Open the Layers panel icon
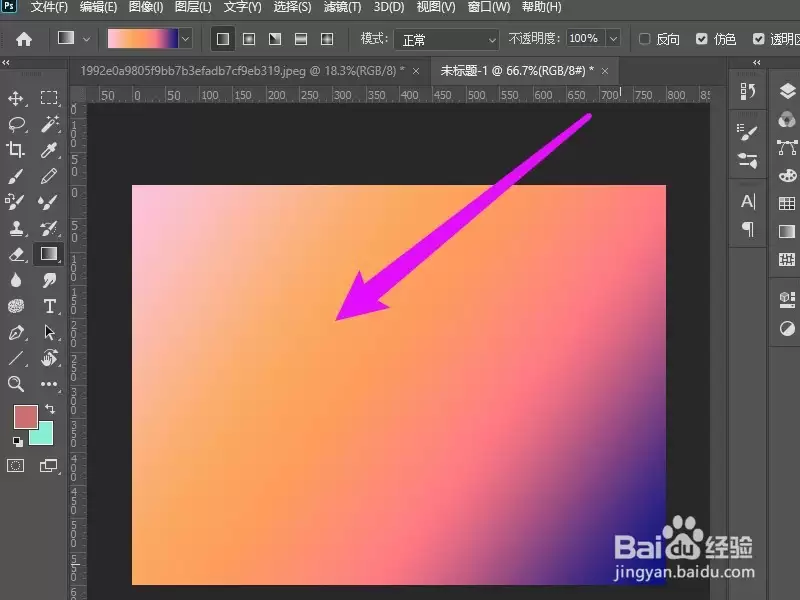Screen dimensions: 800x600 [x=787, y=91]
